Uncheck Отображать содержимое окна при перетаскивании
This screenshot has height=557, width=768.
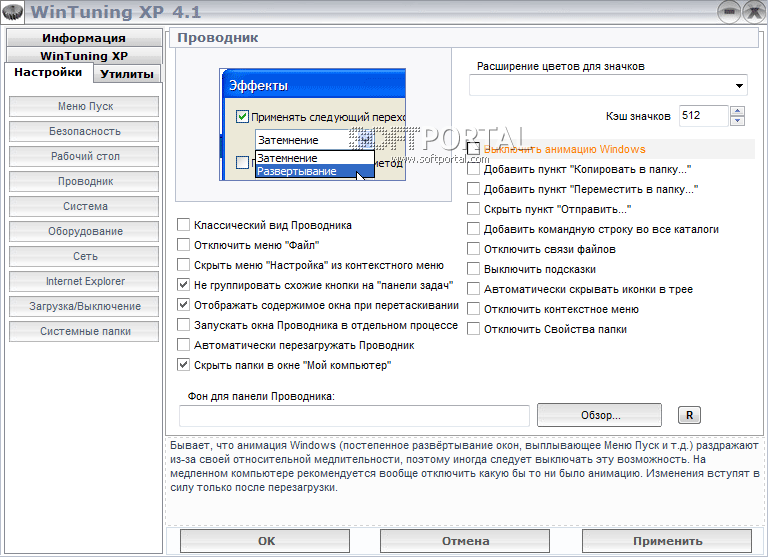click(x=183, y=305)
